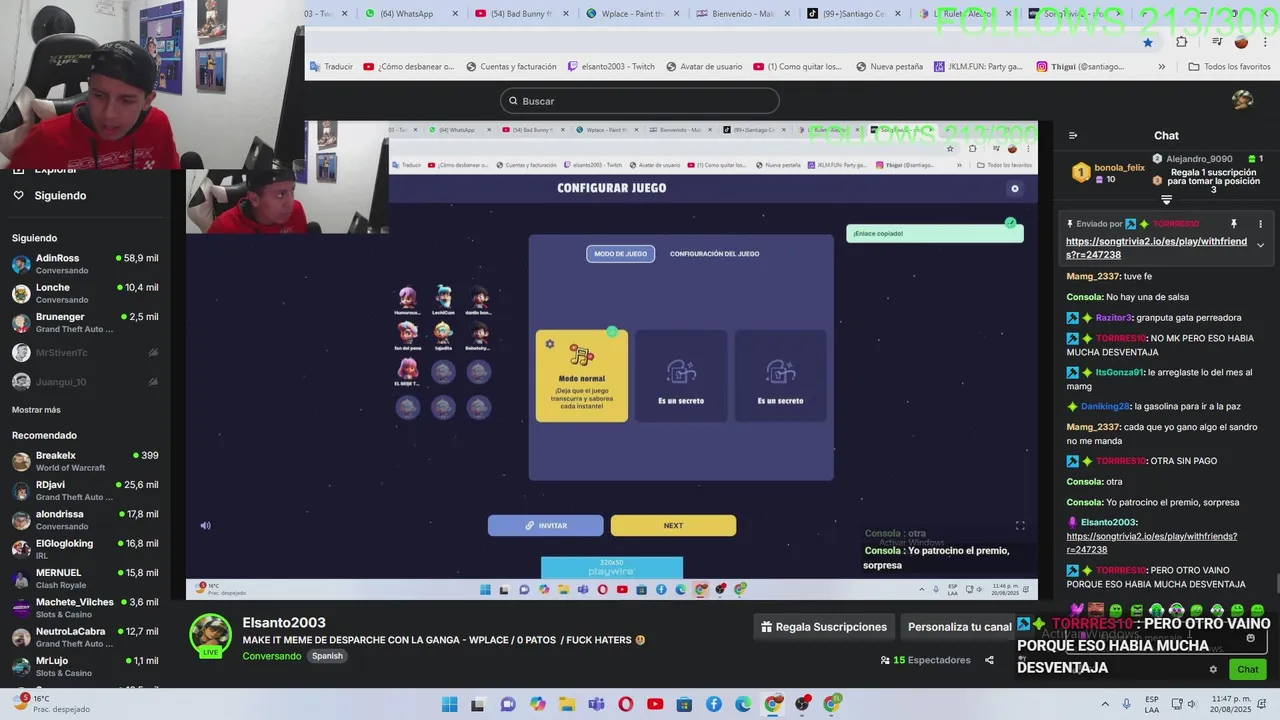Image resolution: width=1280 pixels, height=720 pixels.
Task: Open the Traducir bookmark
Action: coord(331,67)
